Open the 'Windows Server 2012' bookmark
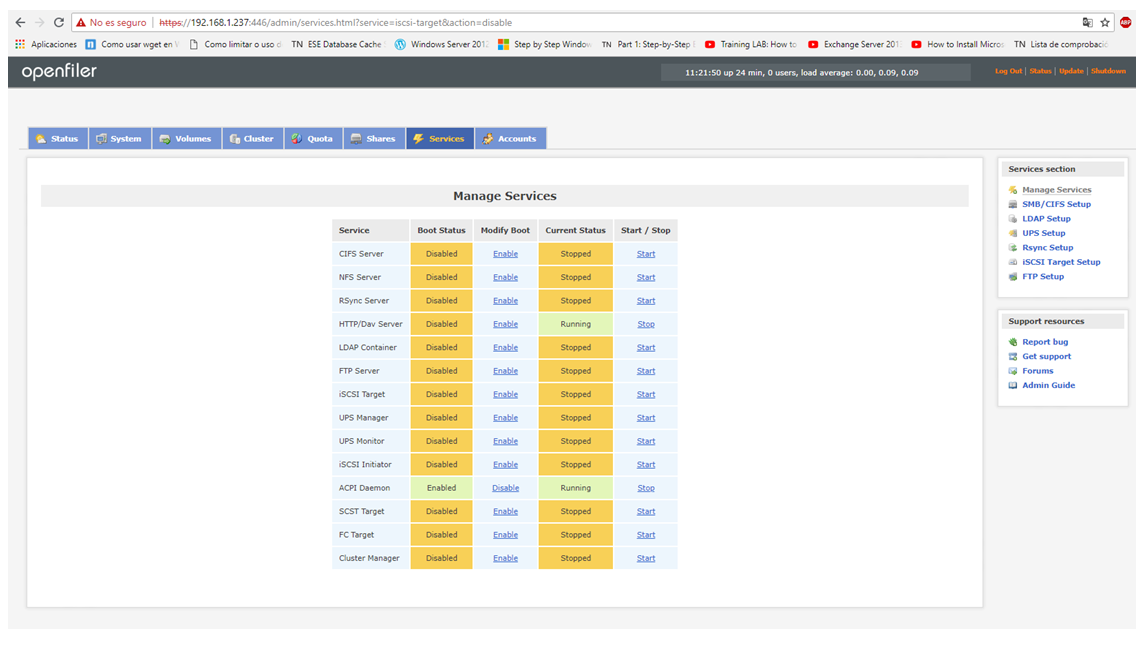Image resolution: width=1142 pixels, height=645 pixels. click(441, 44)
